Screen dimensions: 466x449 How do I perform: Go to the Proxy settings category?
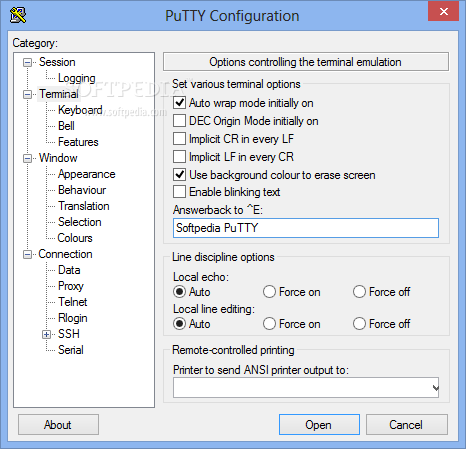(x=71, y=286)
